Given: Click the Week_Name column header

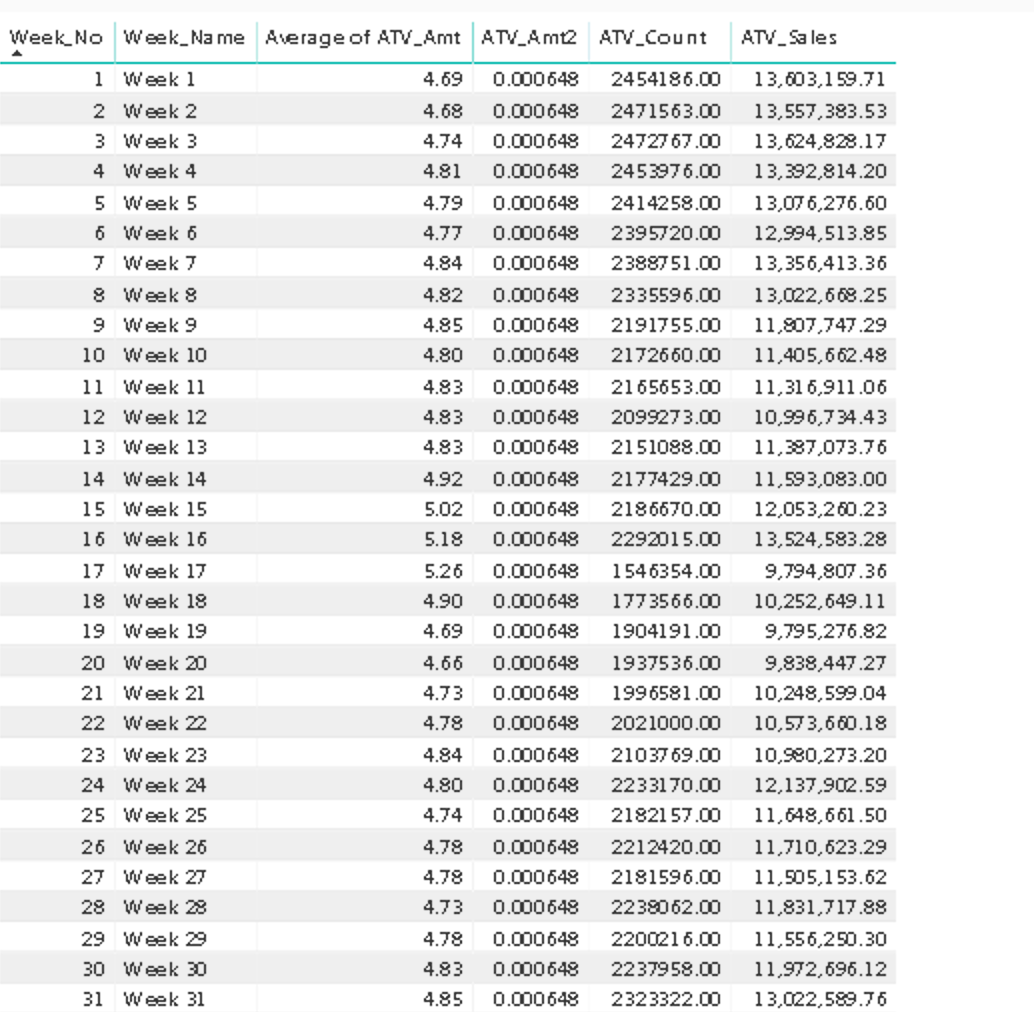Looking at the screenshot, I should point(184,38).
